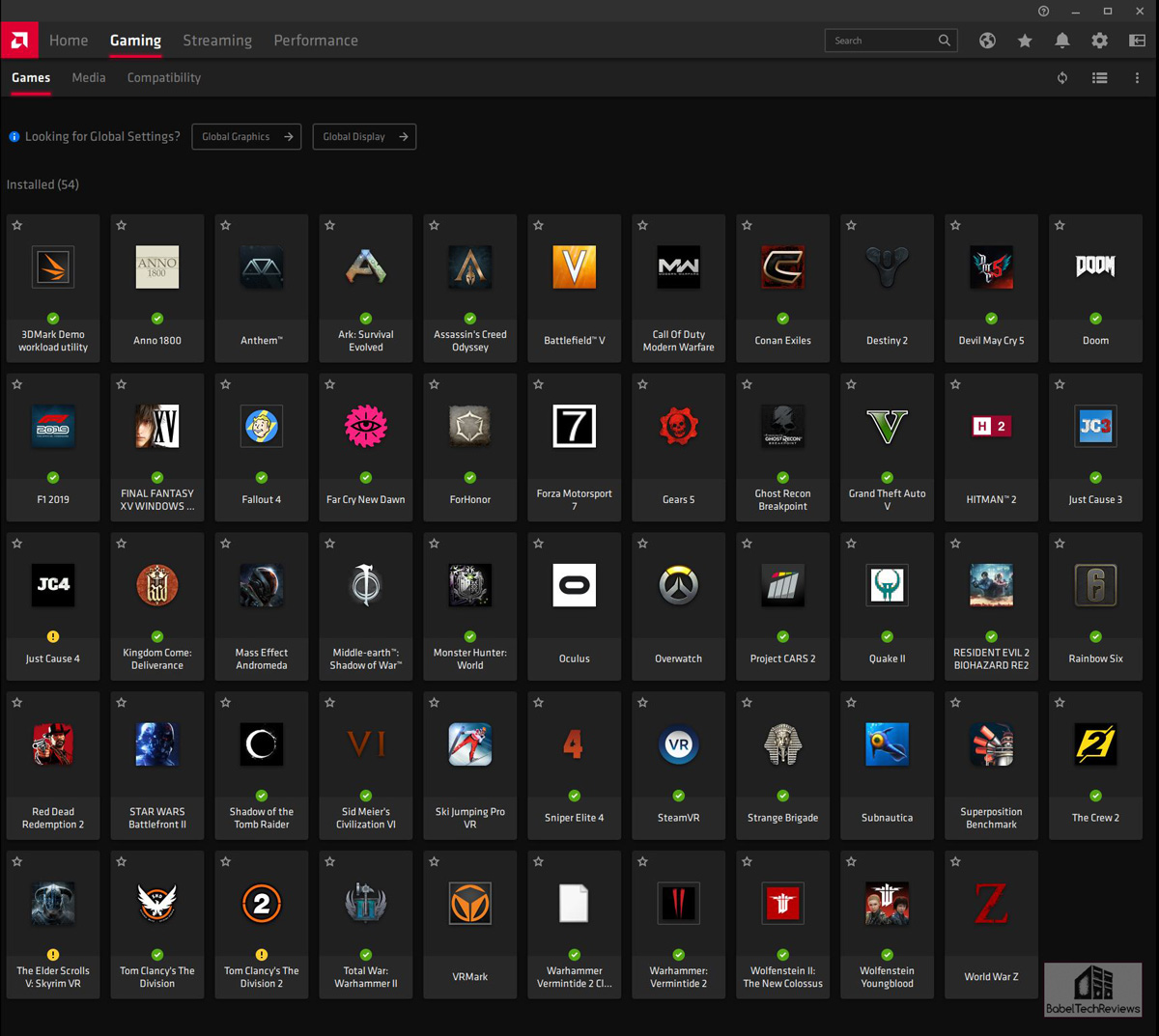Viewport: 1159px width, 1036px height.
Task: Open the Assassin's Creed Odyssey thumbnail
Action: tap(469, 266)
